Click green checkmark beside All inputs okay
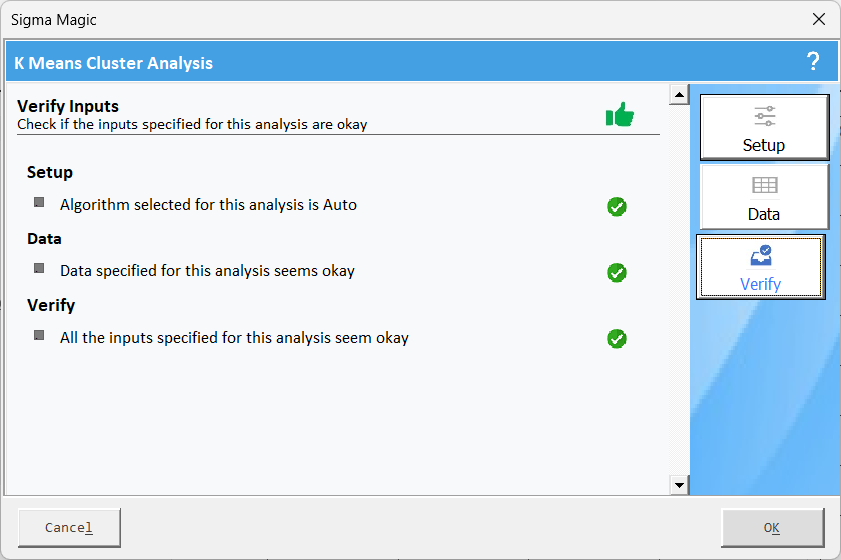The height and width of the screenshot is (560, 841). (x=617, y=339)
